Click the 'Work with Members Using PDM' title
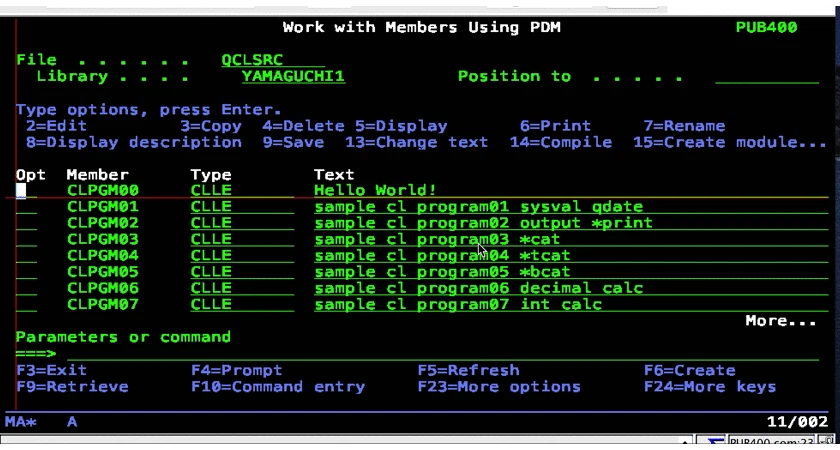 pyautogui.click(x=422, y=27)
